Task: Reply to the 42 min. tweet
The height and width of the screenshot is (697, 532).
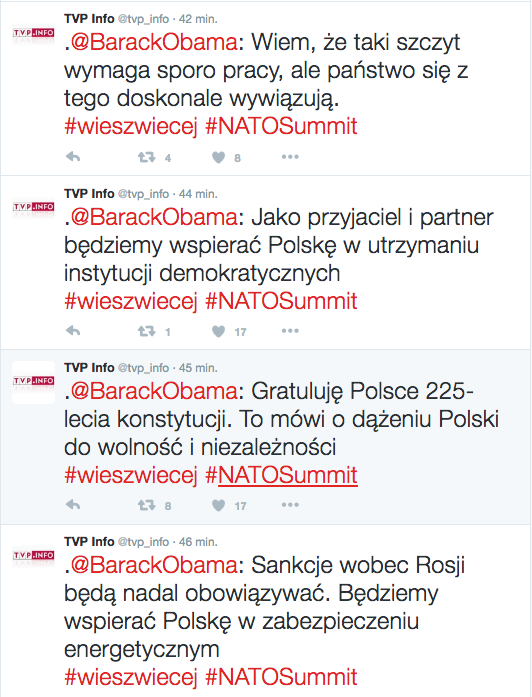Action: pos(73,157)
